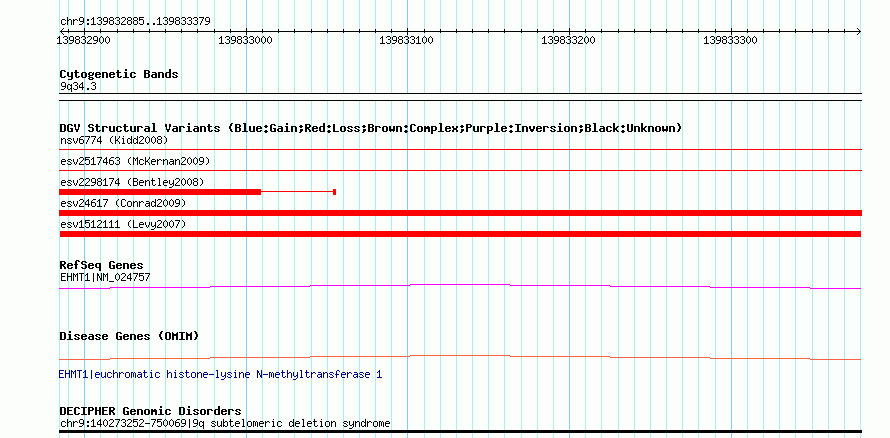This screenshot has width=890, height=438.
Task: Open variant esv24617 (Conrad2009)
Action: tap(123, 203)
